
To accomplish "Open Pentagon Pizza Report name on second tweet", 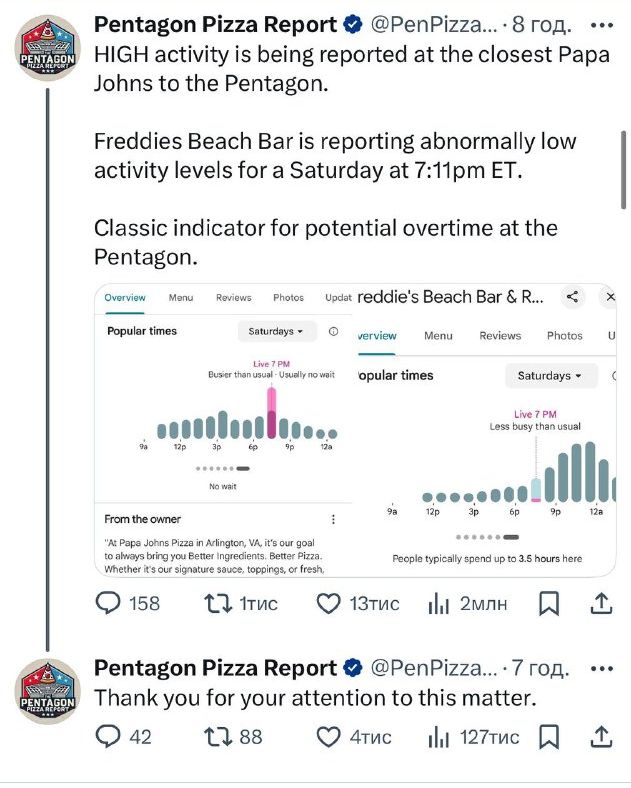I will click(x=215, y=668).
